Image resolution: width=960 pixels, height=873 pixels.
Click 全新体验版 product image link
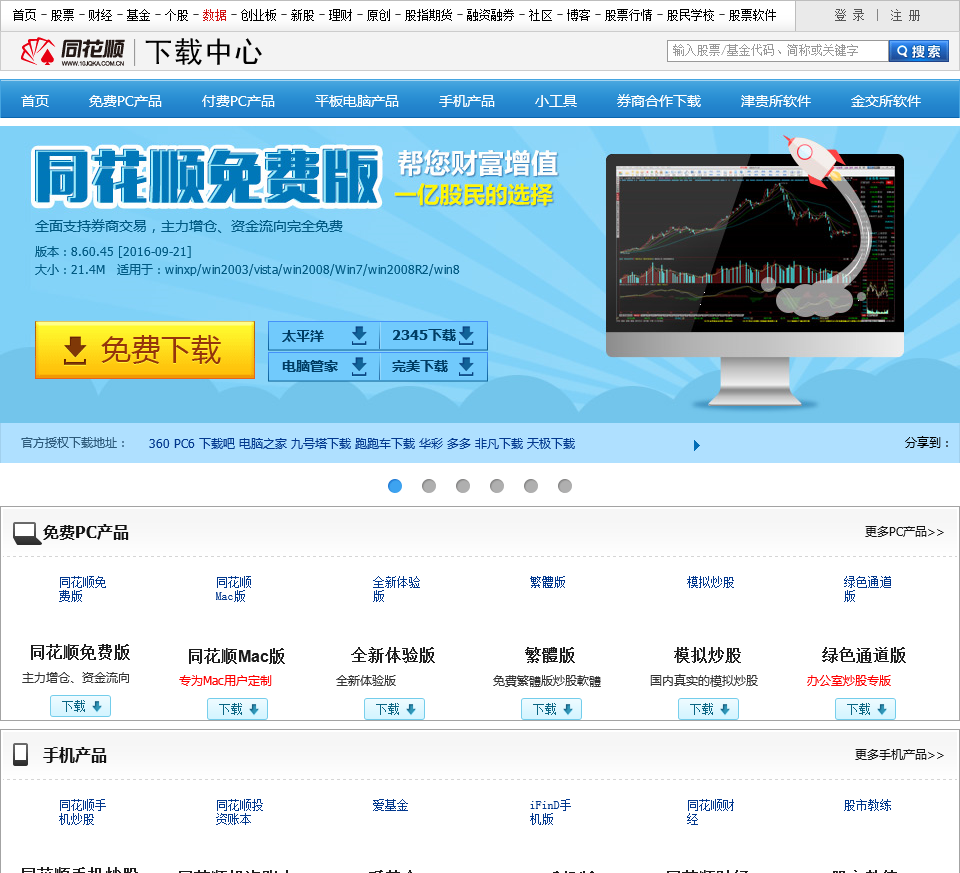pyautogui.click(x=396, y=589)
